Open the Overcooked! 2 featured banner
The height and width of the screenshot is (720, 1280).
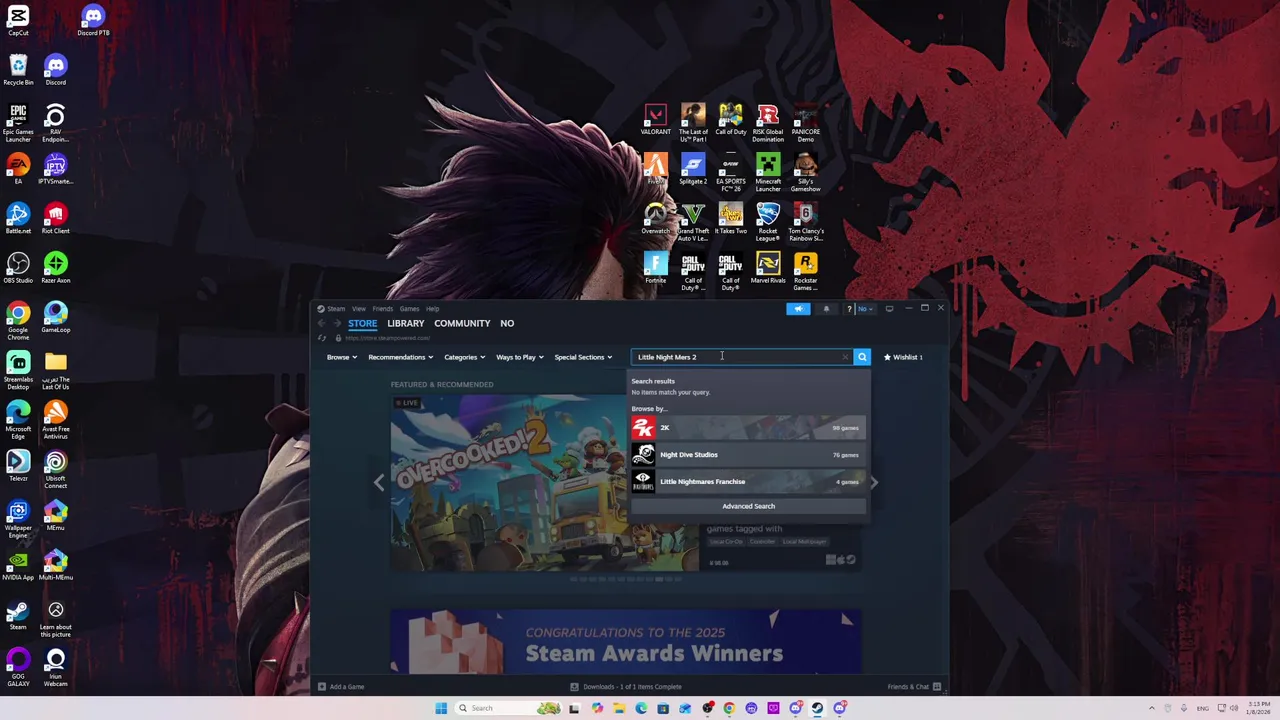(x=545, y=483)
